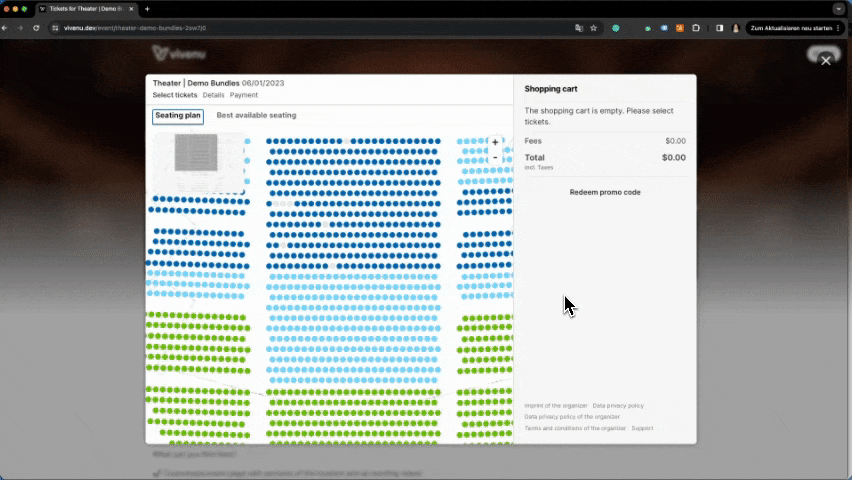Go to the Payment step

point(244,95)
